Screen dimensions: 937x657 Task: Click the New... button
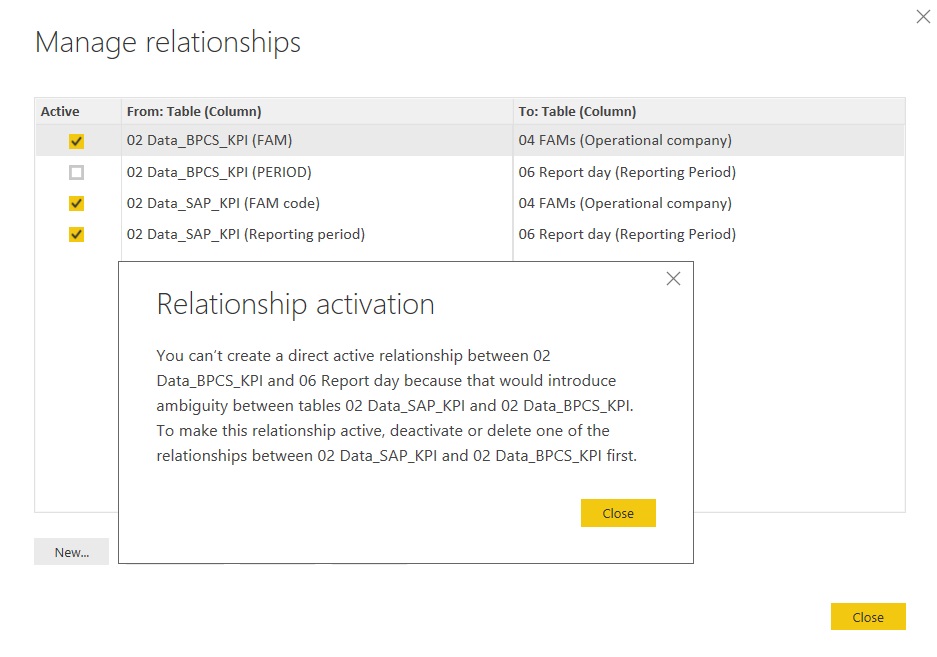pos(72,552)
